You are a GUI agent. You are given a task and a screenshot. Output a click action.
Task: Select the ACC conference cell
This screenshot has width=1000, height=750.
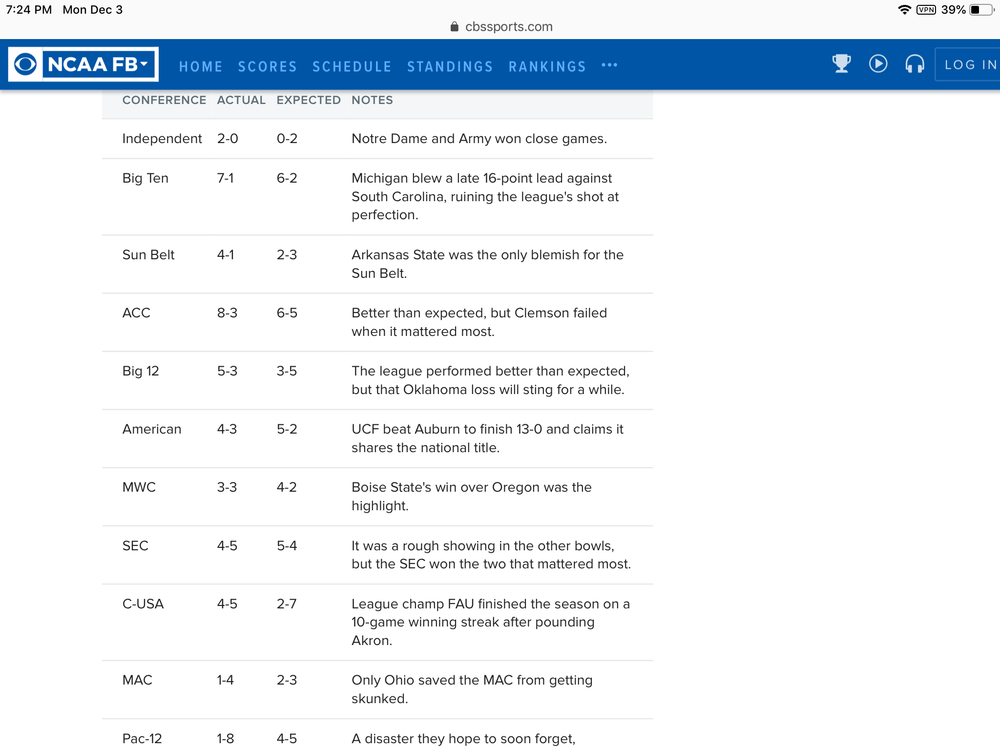click(x=136, y=312)
